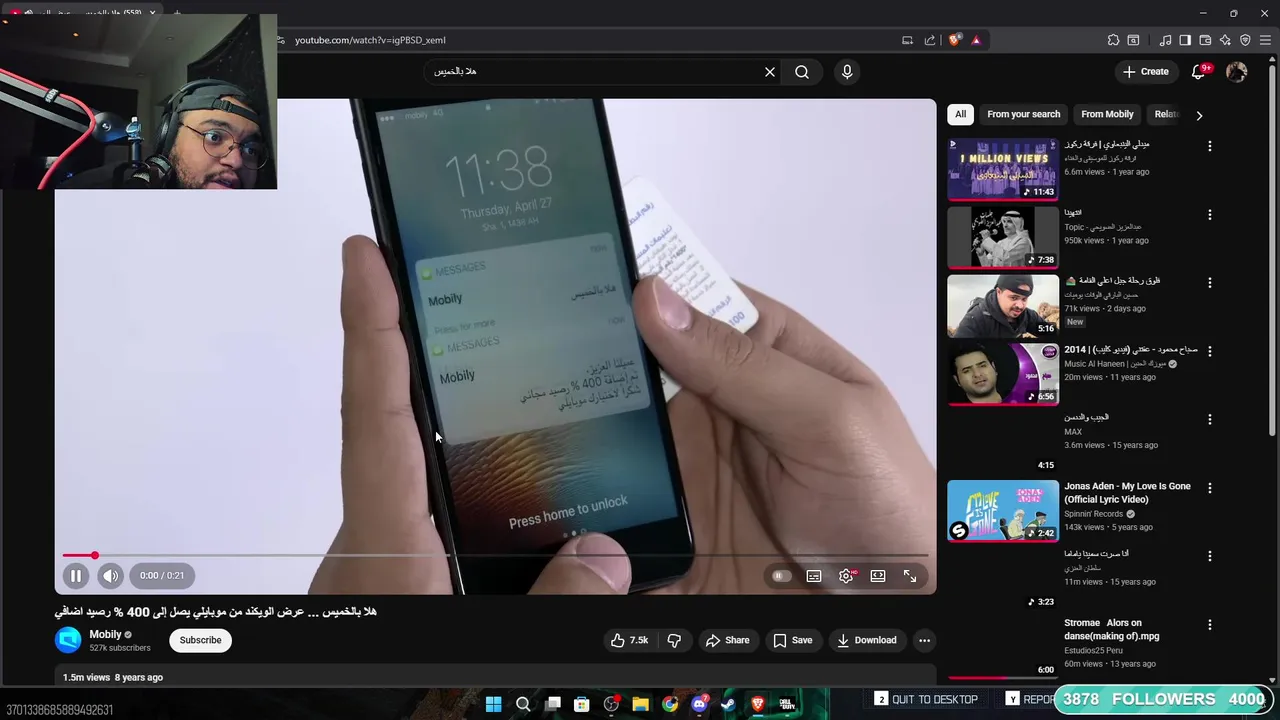Open Steam from the taskbar

tap(728, 704)
